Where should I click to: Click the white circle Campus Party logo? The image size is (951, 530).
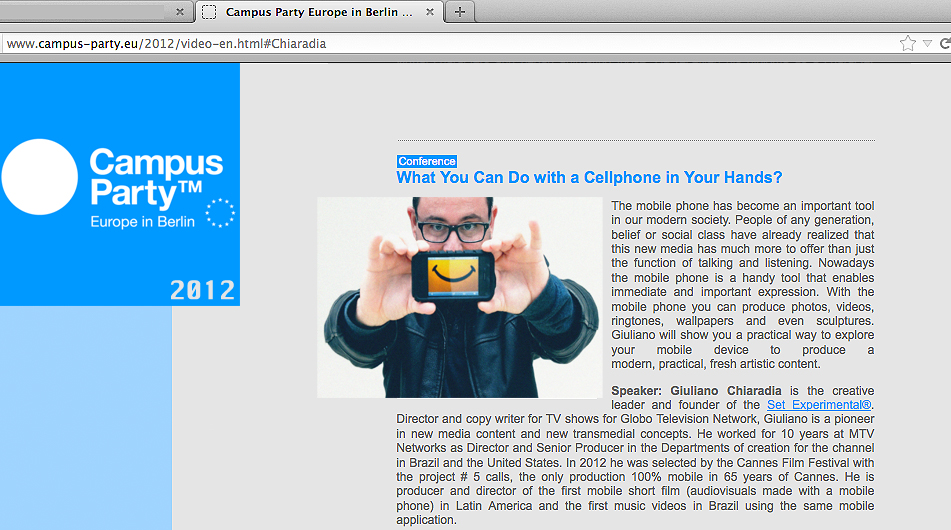(40, 177)
